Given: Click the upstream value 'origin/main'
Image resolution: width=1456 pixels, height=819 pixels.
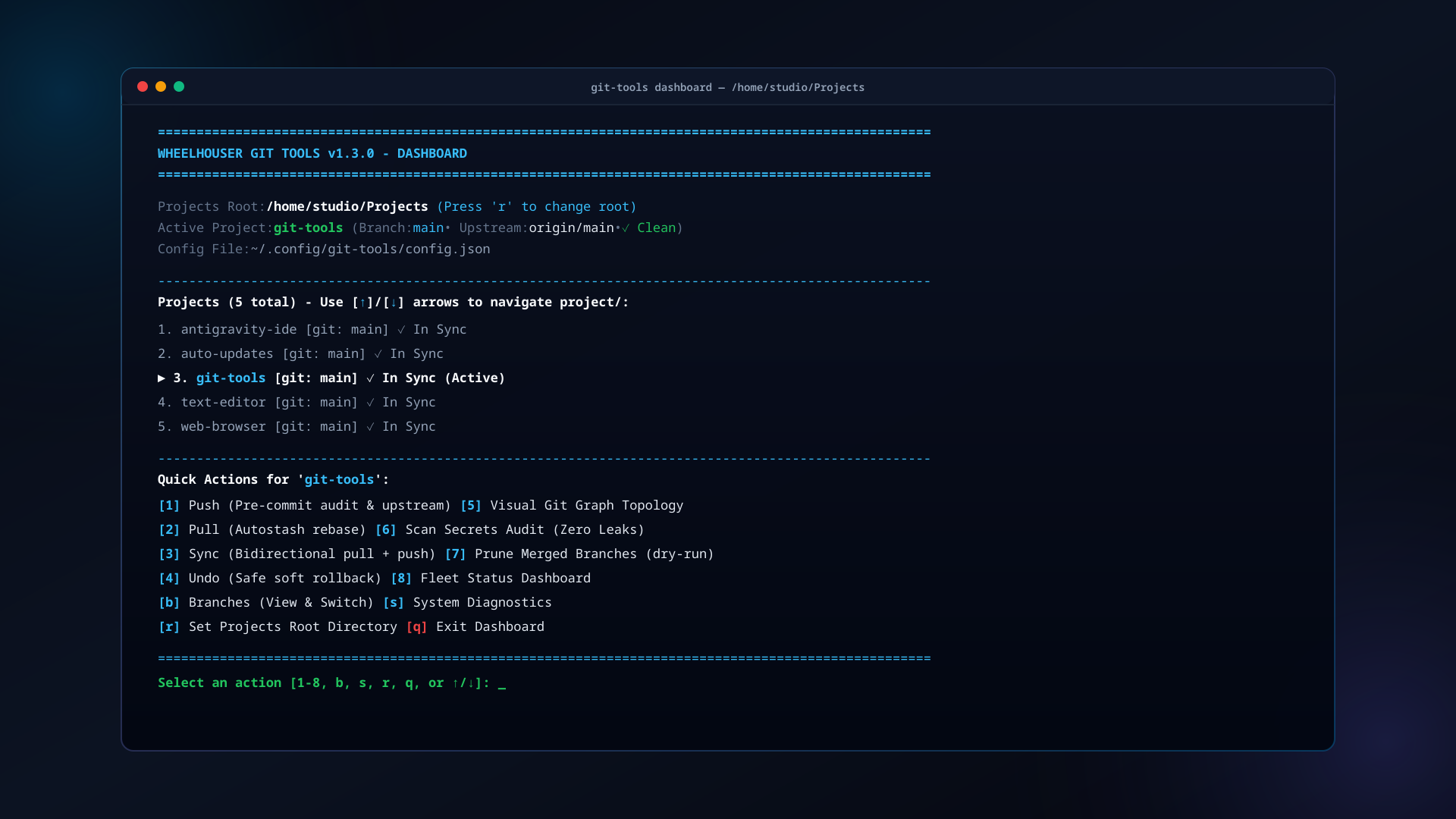Looking at the screenshot, I should 571,227.
